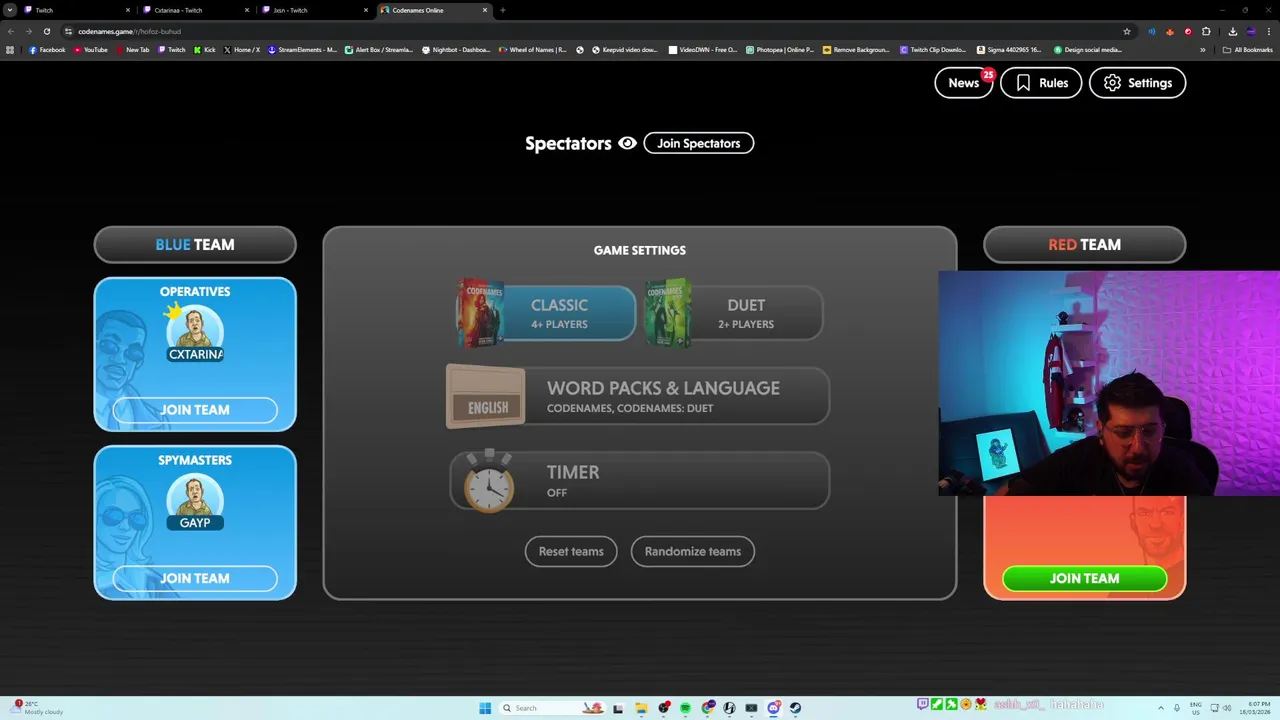Open the Facebook bookmark
Viewport: 1280px width, 720px height.
coord(47,49)
